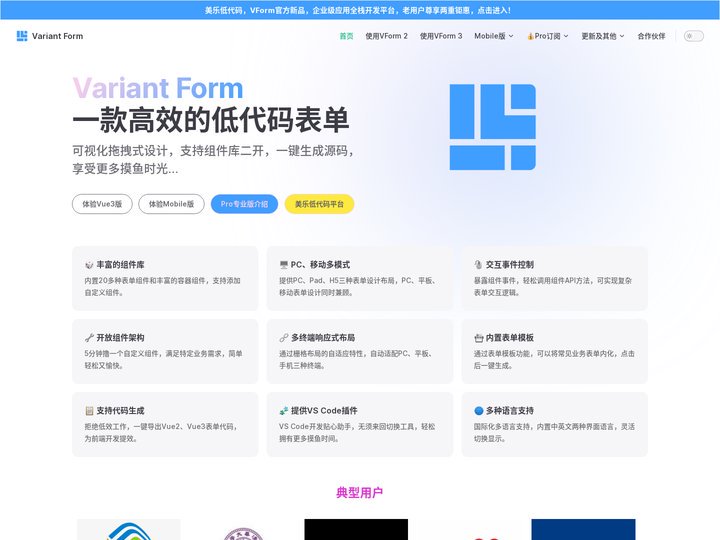The height and width of the screenshot is (540, 720).
Task: Click the 内置表单模板 feature title
Action: [510, 338]
